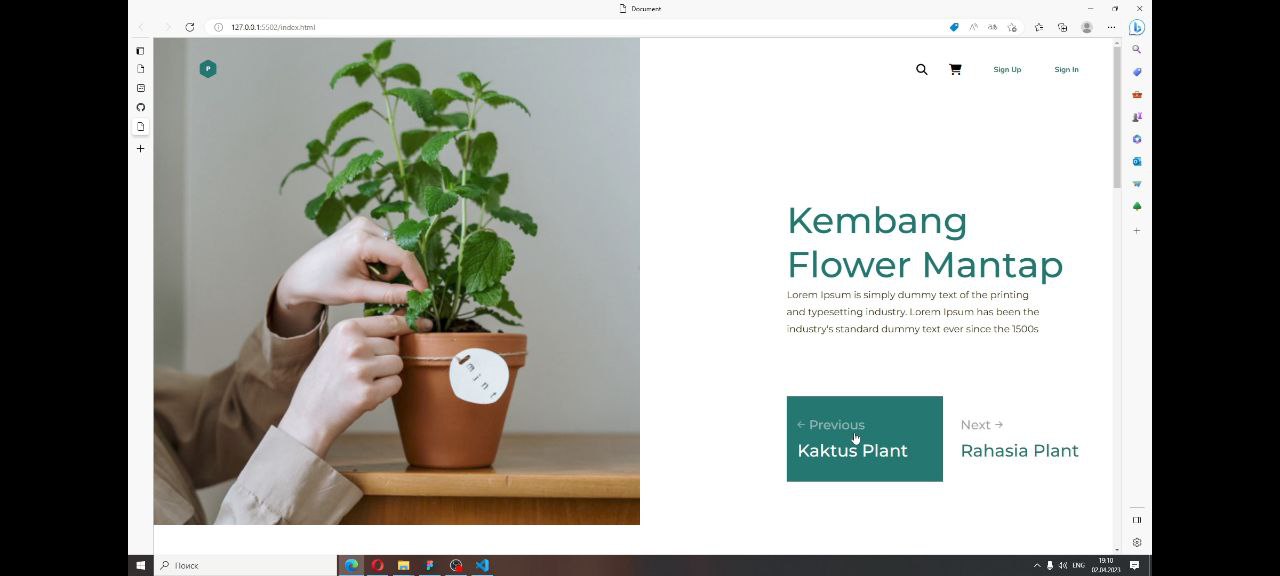Image resolution: width=1280 pixels, height=576 pixels.
Task: Click the green hexagon site logo
Action: [x=208, y=69]
